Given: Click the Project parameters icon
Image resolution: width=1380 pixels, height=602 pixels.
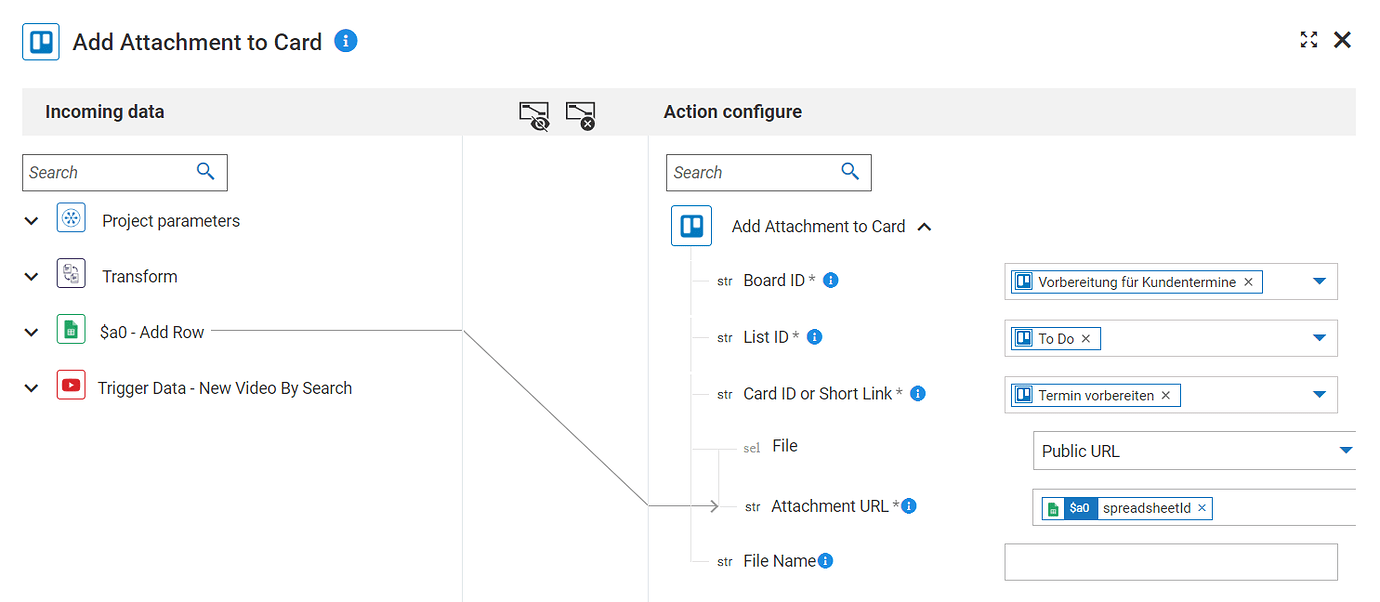Looking at the screenshot, I should click(x=71, y=218).
